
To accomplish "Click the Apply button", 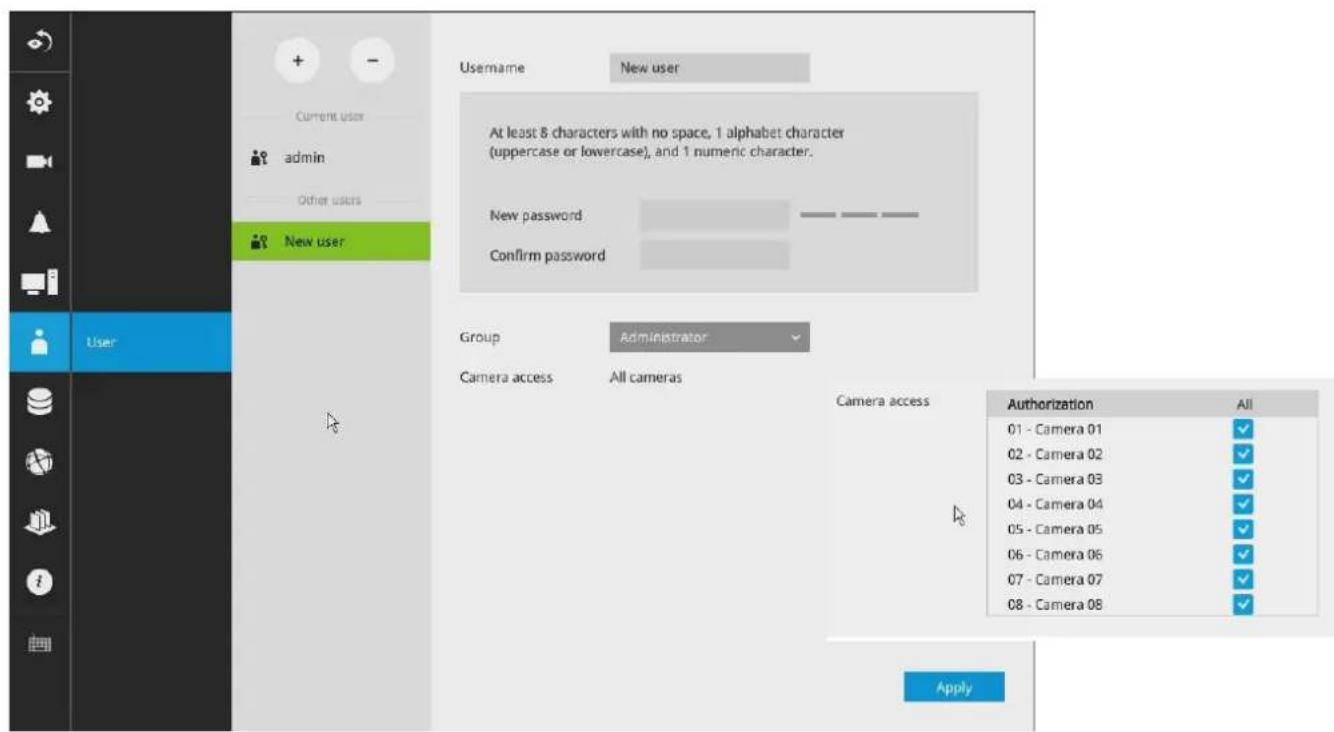I will (954, 687).
